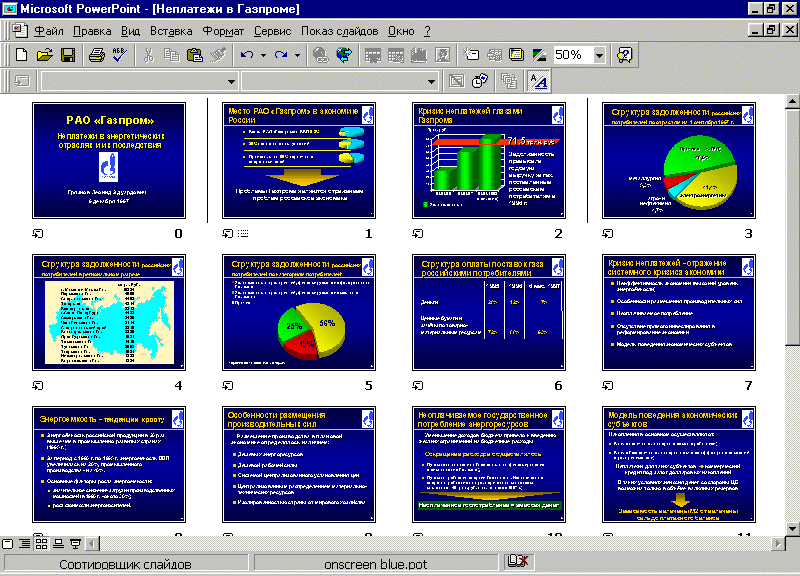Click vertical scrollbar up arrow
Viewport: 800px width, 576px height.
pyautogui.click(x=792, y=101)
